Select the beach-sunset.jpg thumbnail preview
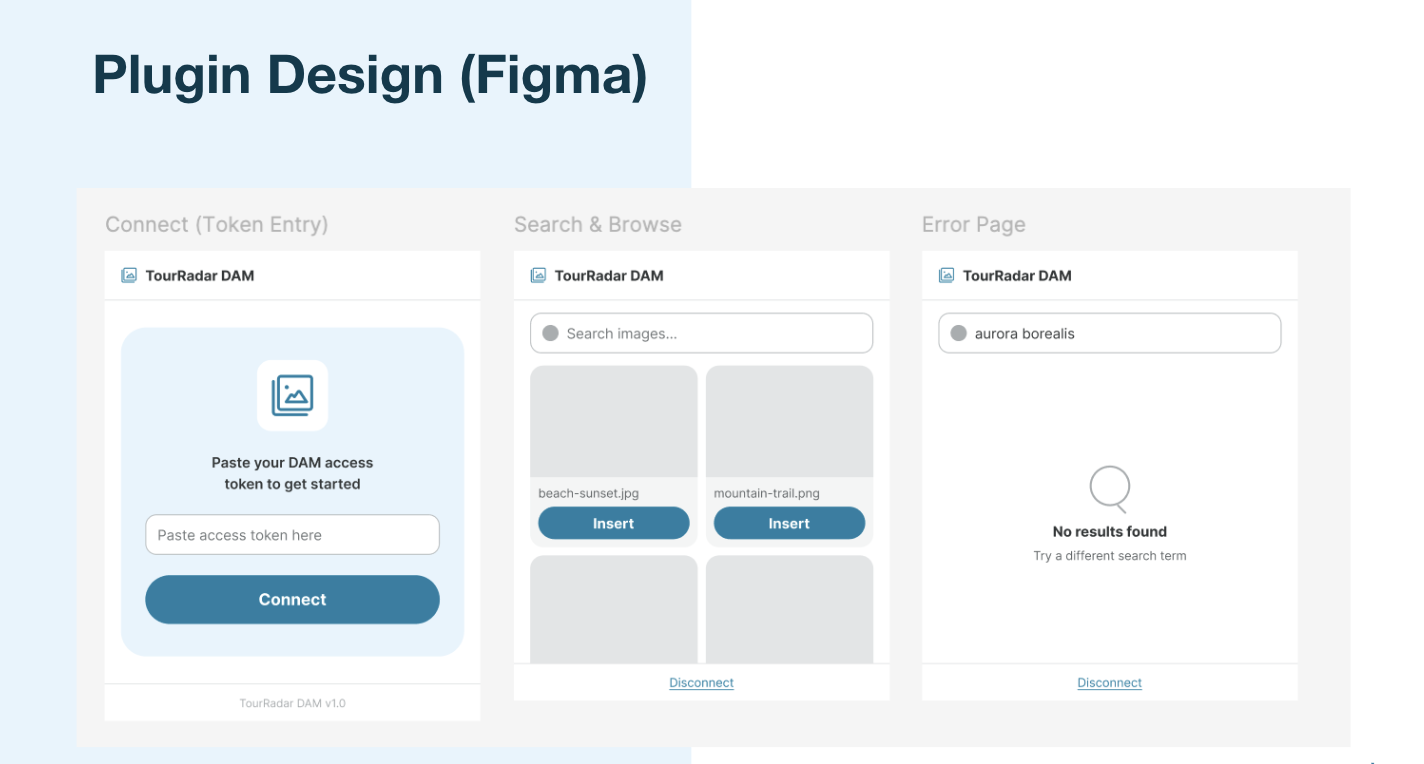This screenshot has width=1424, height=764. coord(614,421)
